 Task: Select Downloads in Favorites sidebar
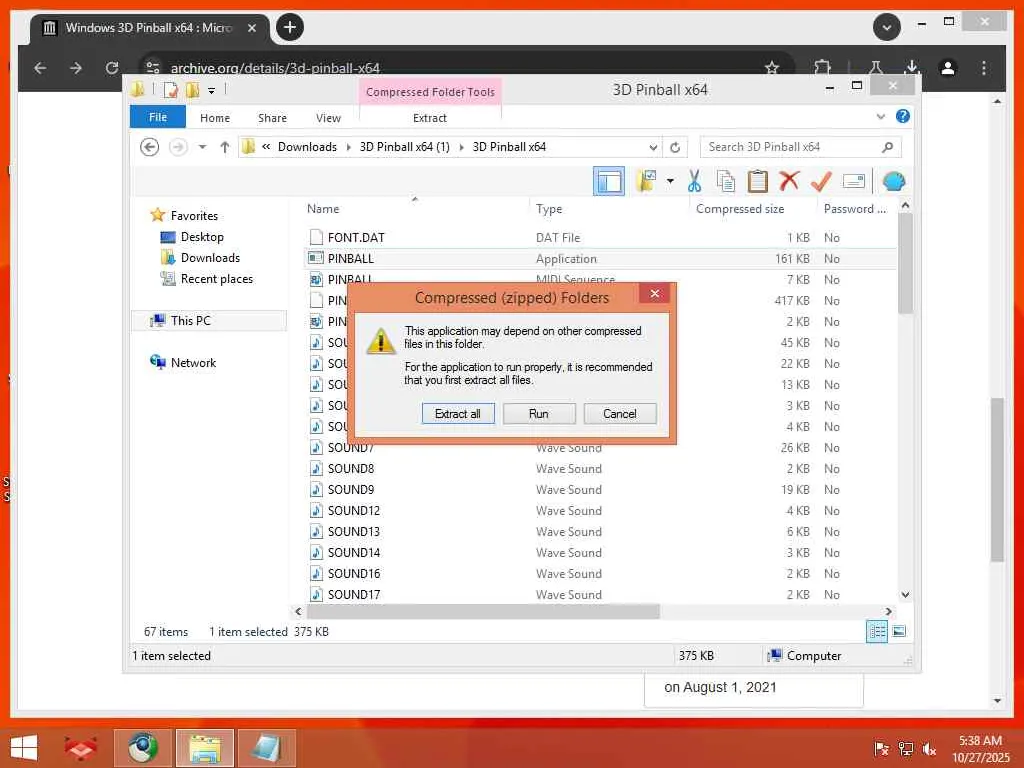pos(210,258)
